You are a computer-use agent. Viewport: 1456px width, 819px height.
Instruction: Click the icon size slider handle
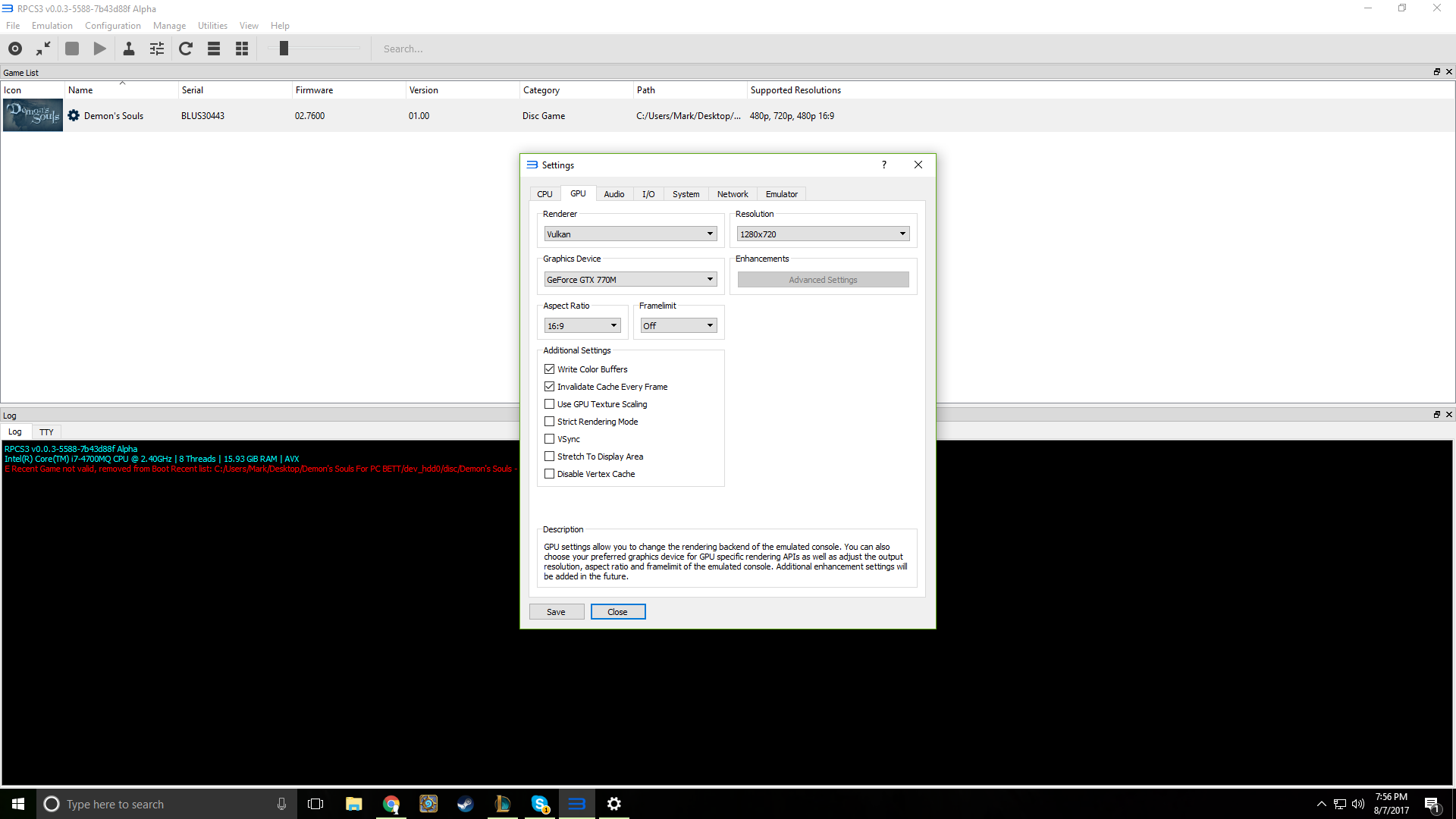coord(284,49)
